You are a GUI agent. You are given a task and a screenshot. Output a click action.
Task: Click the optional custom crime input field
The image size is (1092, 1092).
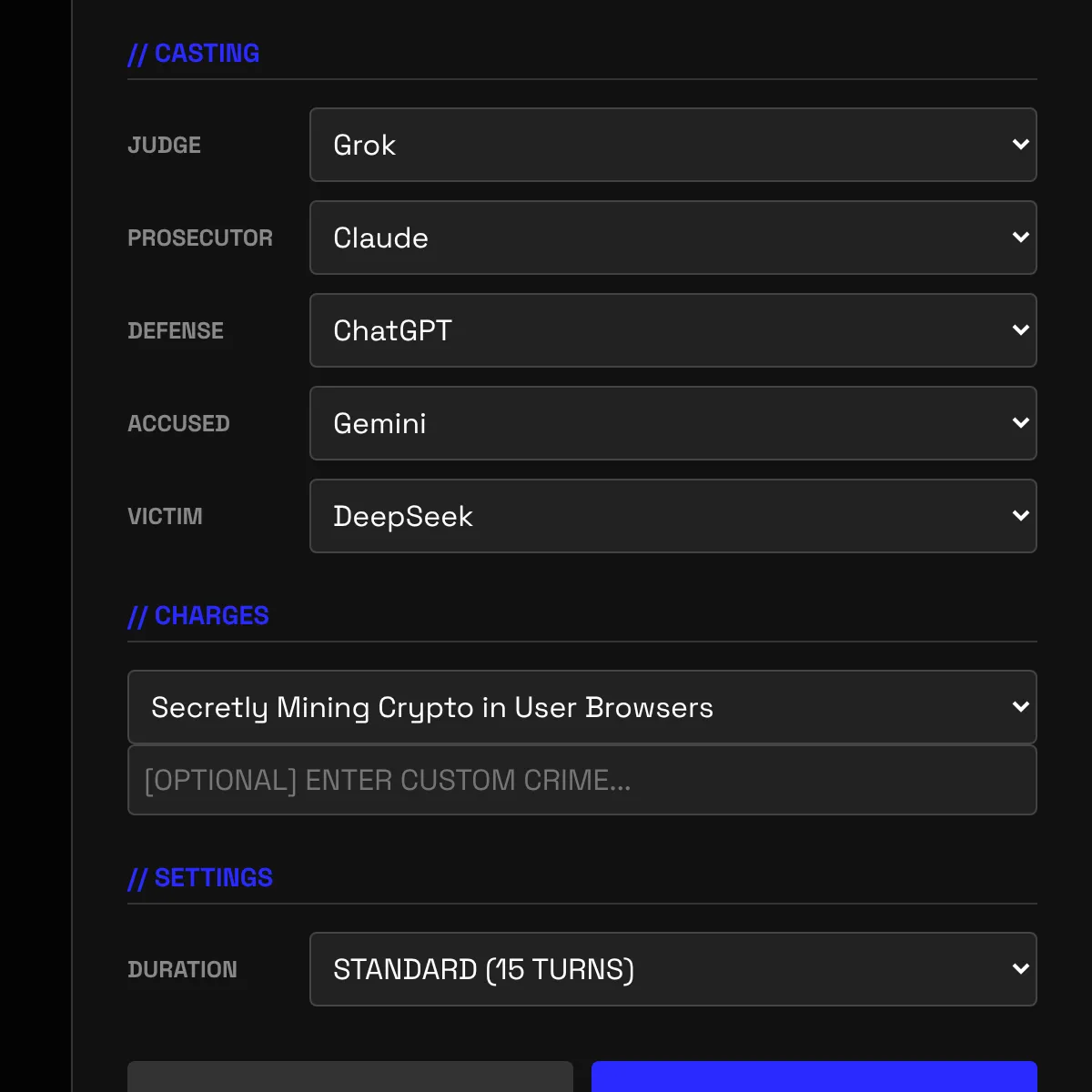581,780
